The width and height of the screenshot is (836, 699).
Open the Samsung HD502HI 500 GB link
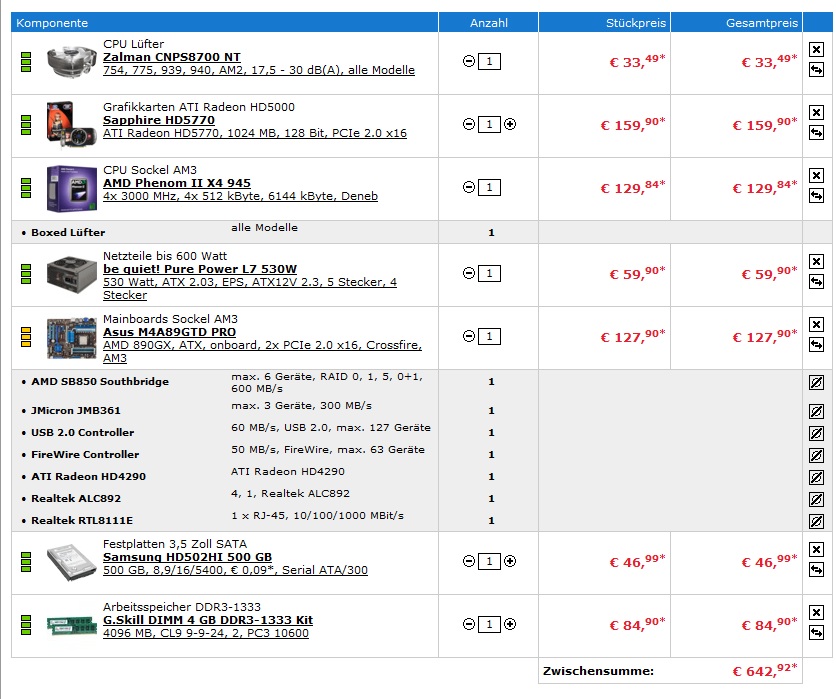point(187,557)
